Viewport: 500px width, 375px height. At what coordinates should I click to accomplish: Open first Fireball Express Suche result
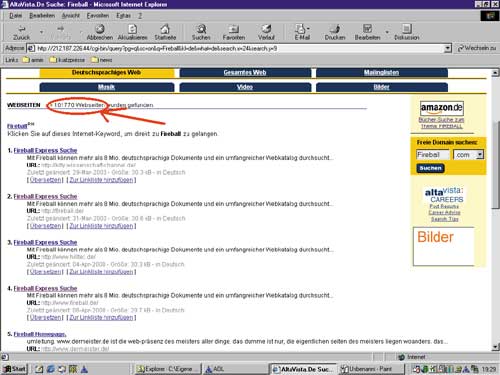pos(45,150)
